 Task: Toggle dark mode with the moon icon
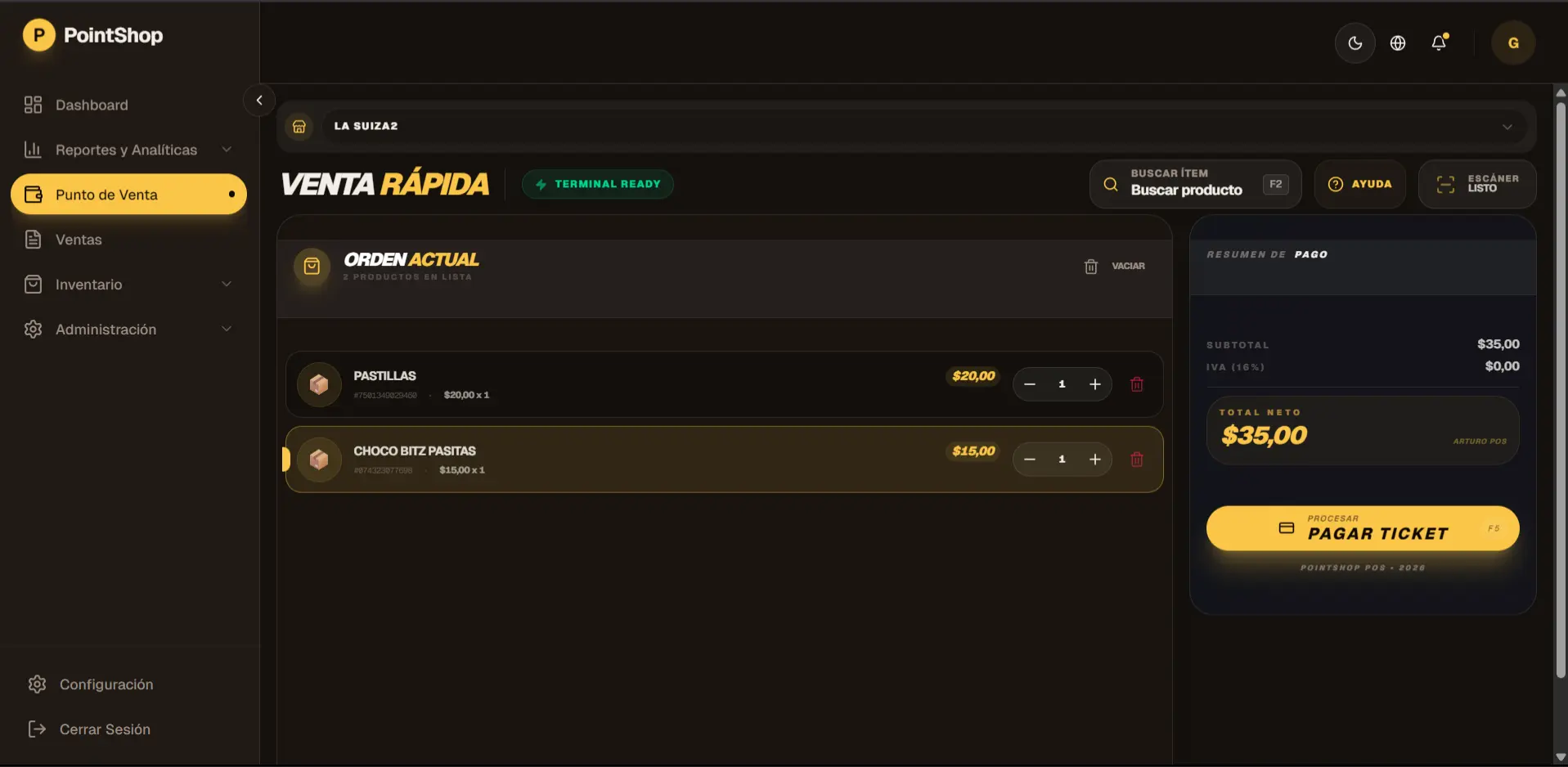(1355, 43)
